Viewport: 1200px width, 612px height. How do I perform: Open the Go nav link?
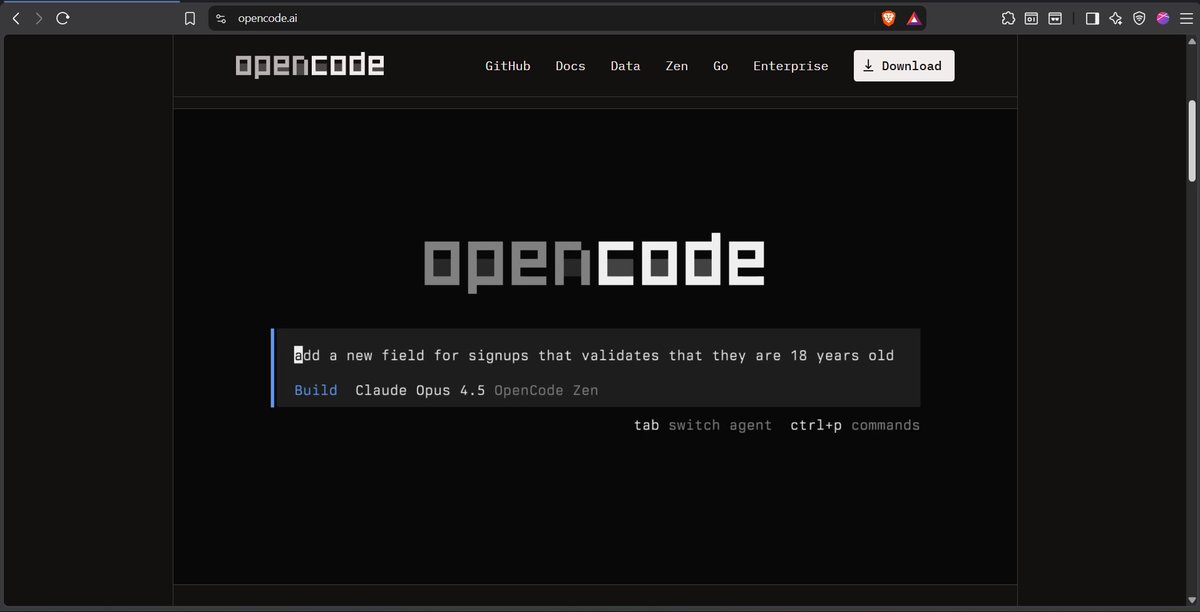pos(720,66)
